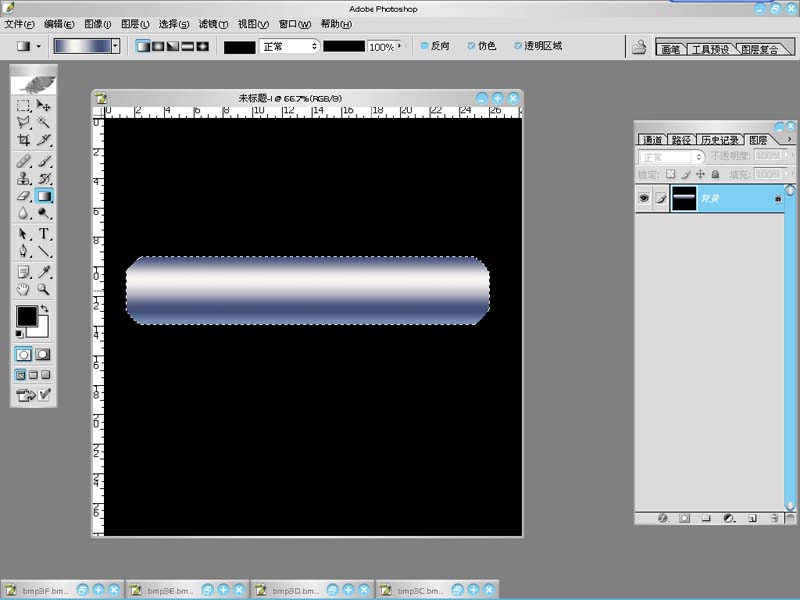Image resolution: width=800 pixels, height=600 pixels.
Task: Select the Hand tool
Action: coord(24,290)
